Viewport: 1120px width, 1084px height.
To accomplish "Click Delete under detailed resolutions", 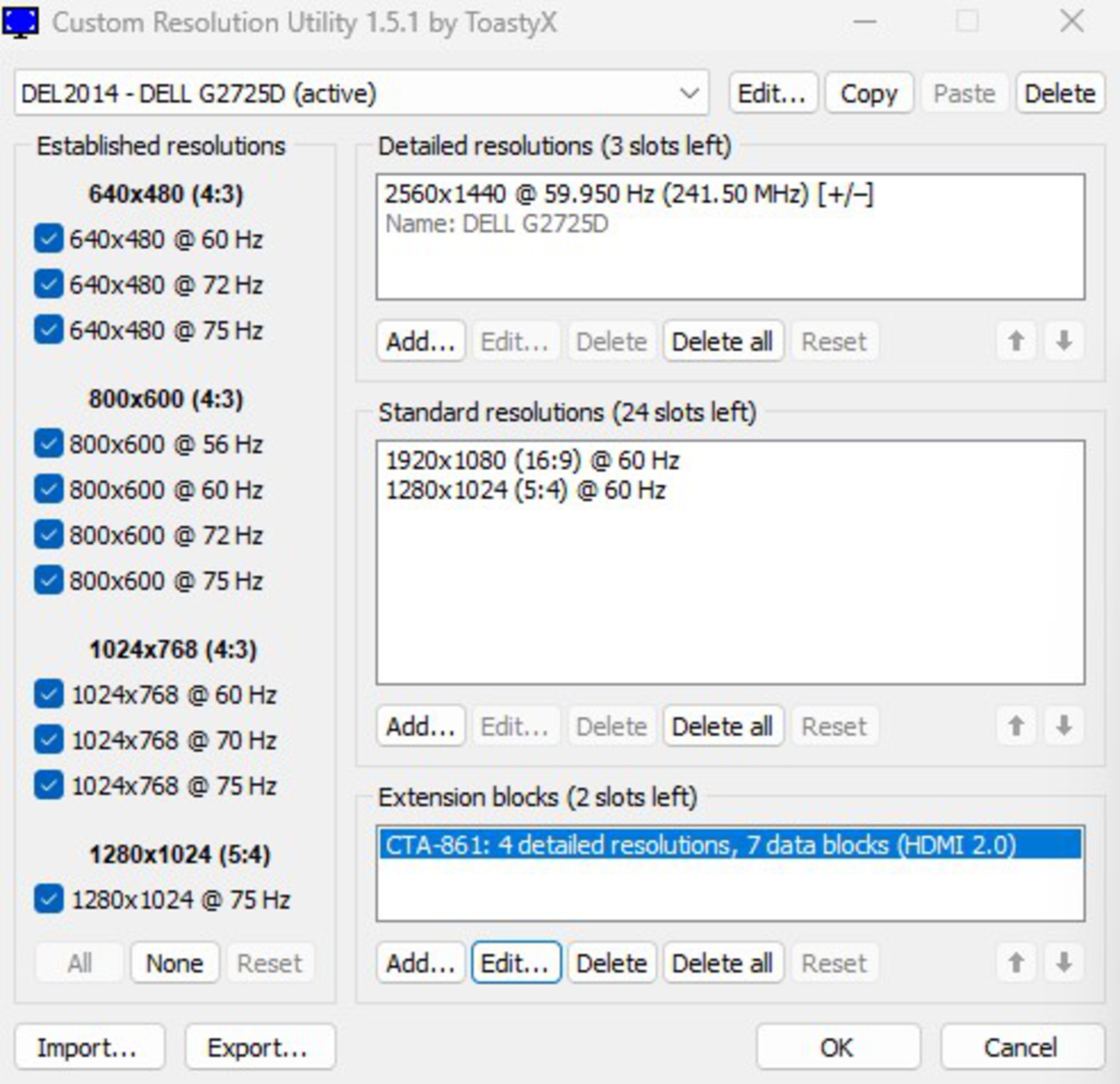I will click(611, 341).
